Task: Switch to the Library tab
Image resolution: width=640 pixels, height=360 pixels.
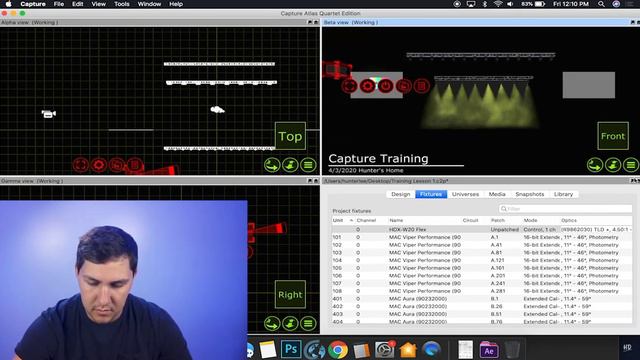Action: [563, 194]
